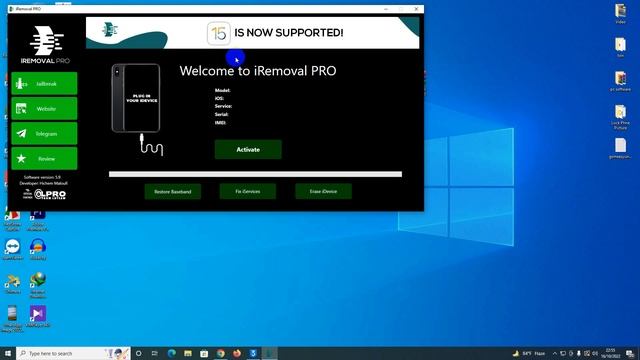This screenshot has width=640, height=360.
Task: Click the 'IMEI:' label
Action: pyautogui.click(x=220, y=122)
